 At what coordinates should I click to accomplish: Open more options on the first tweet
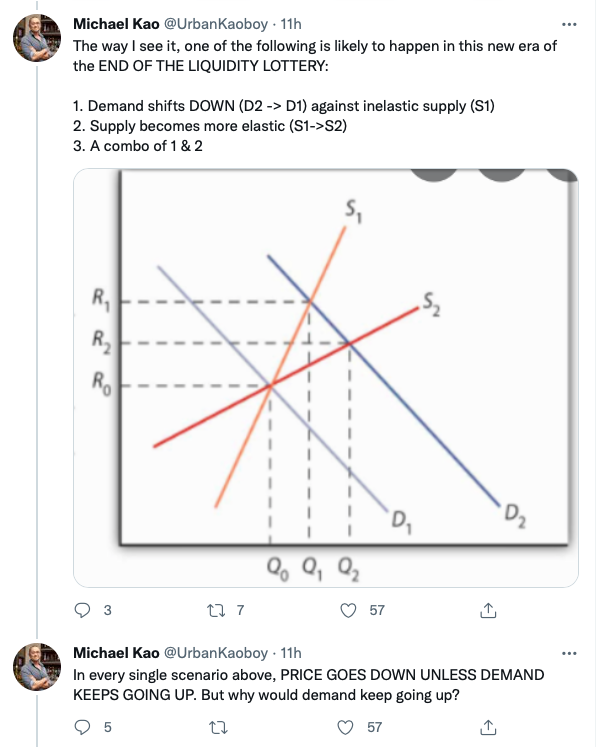(570, 23)
